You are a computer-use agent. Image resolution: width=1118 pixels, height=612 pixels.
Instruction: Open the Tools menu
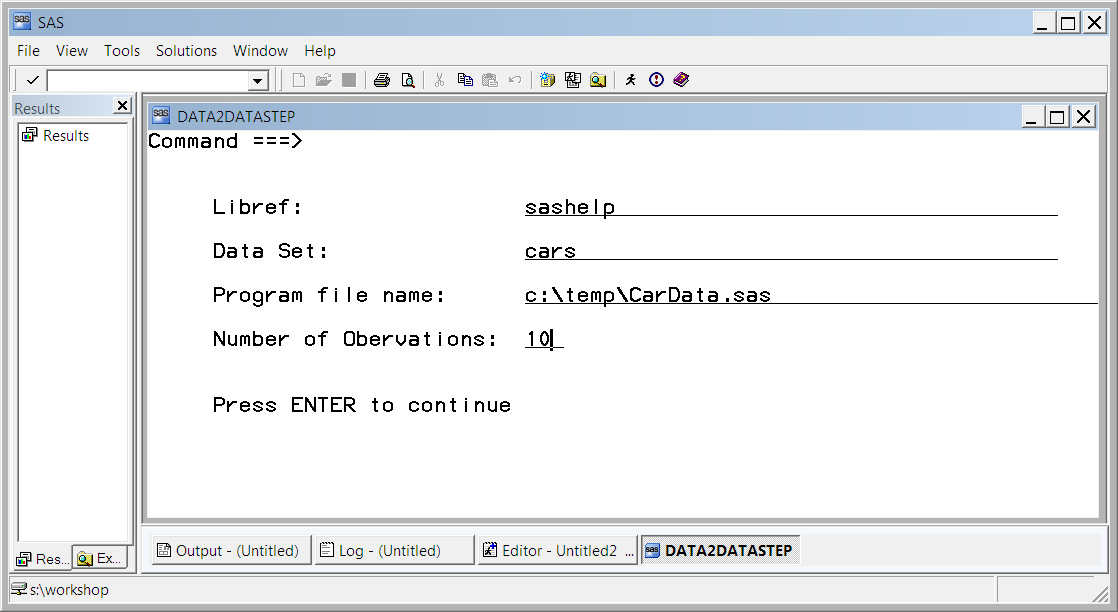(x=122, y=51)
